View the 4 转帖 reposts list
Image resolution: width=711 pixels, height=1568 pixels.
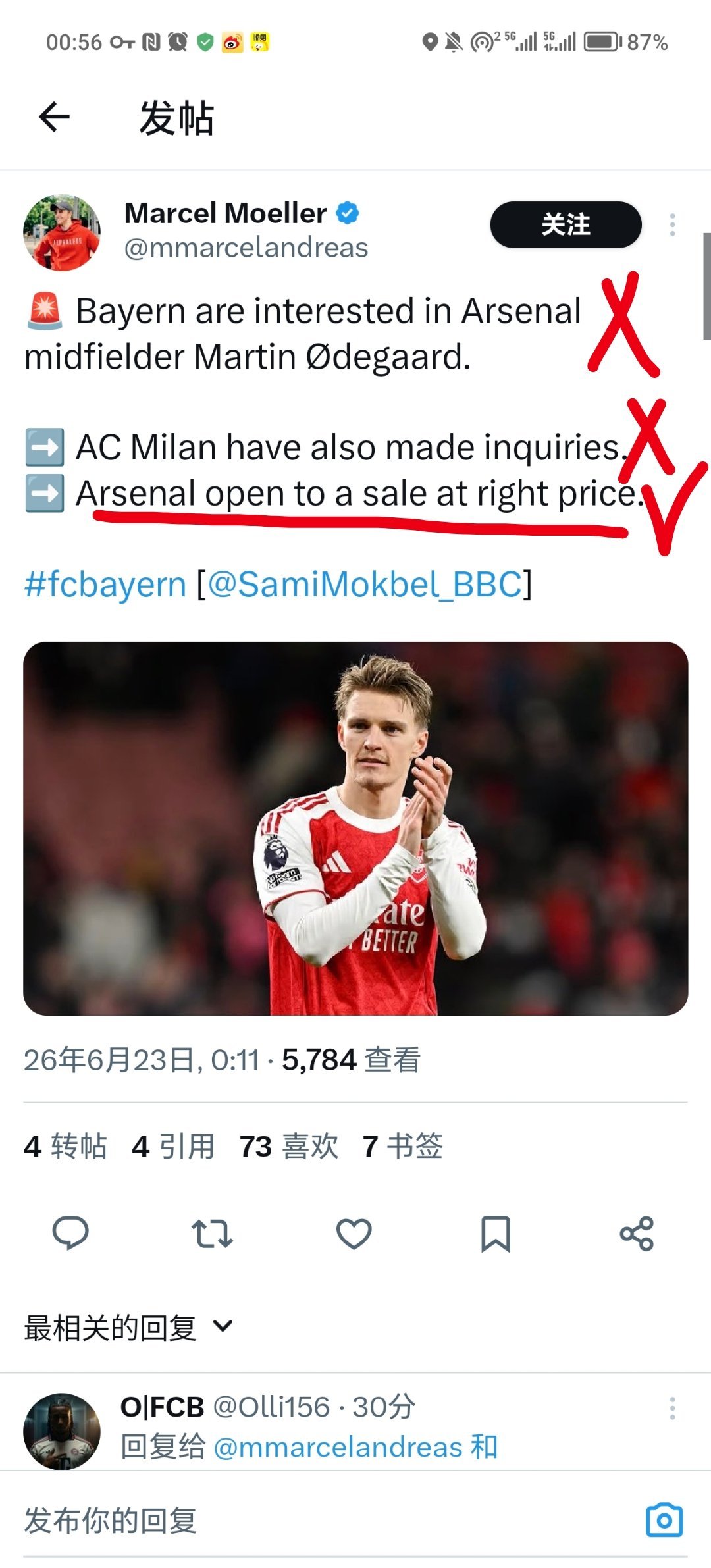pos(65,1146)
